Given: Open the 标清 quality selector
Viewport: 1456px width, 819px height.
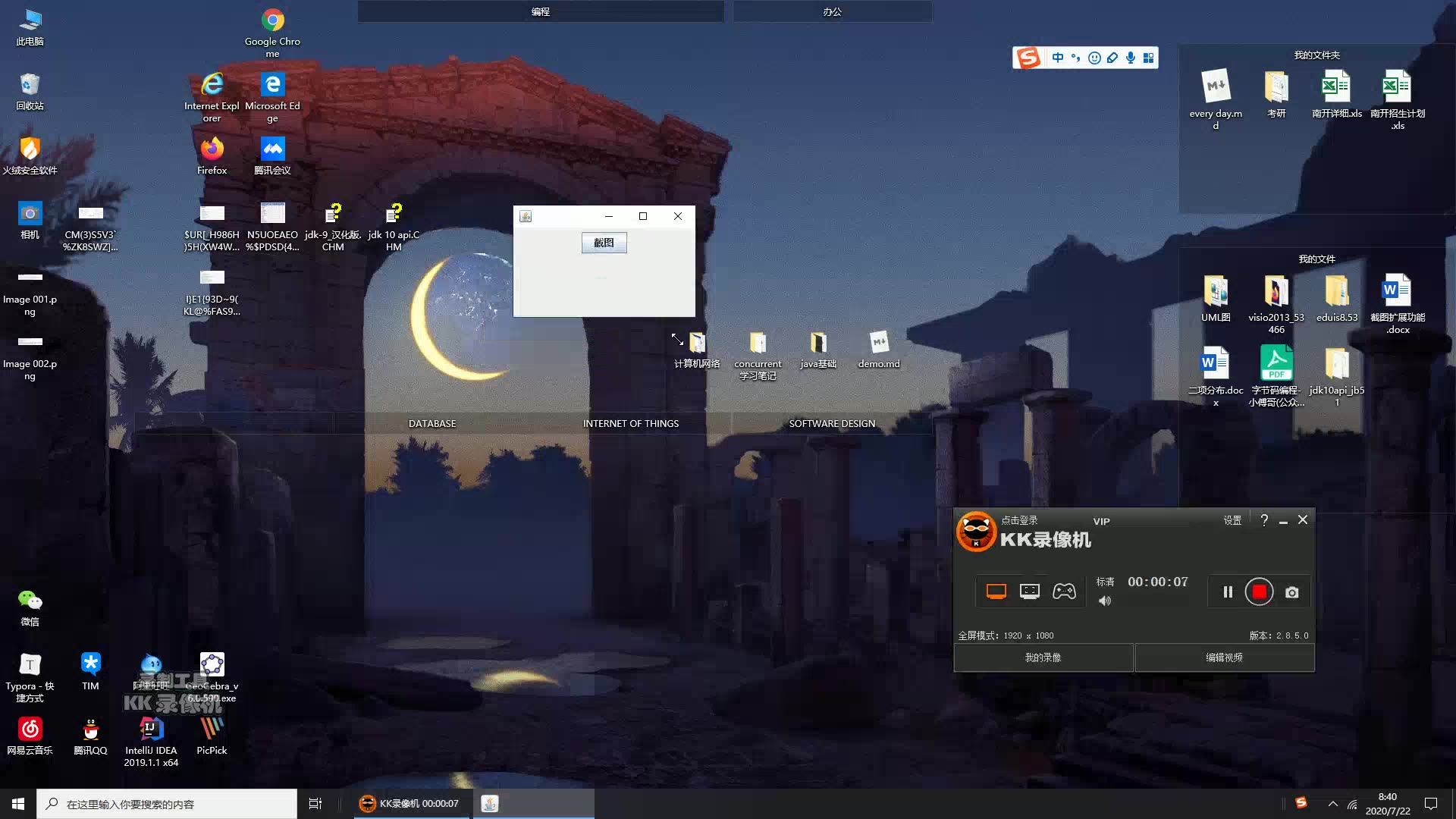Looking at the screenshot, I should point(1105,582).
